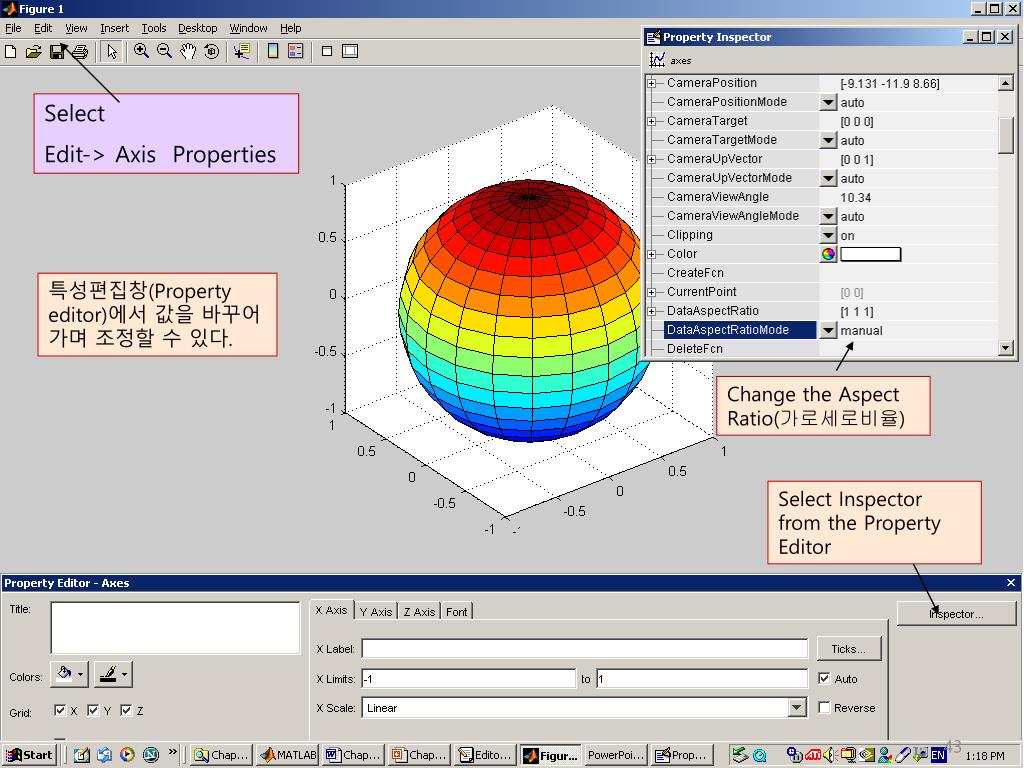Viewport: 1024px width, 768px height.
Task: Activate the Rotate 3D tool
Action: click(x=211, y=52)
